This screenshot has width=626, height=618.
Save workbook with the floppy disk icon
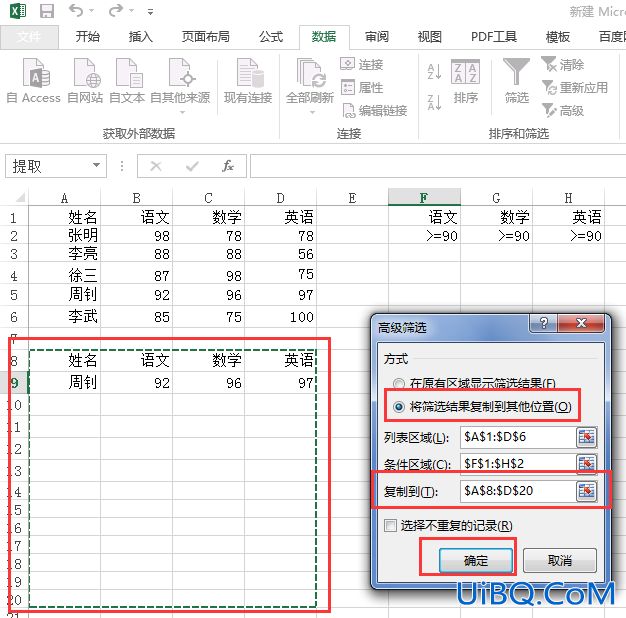[x=47, y=11]
